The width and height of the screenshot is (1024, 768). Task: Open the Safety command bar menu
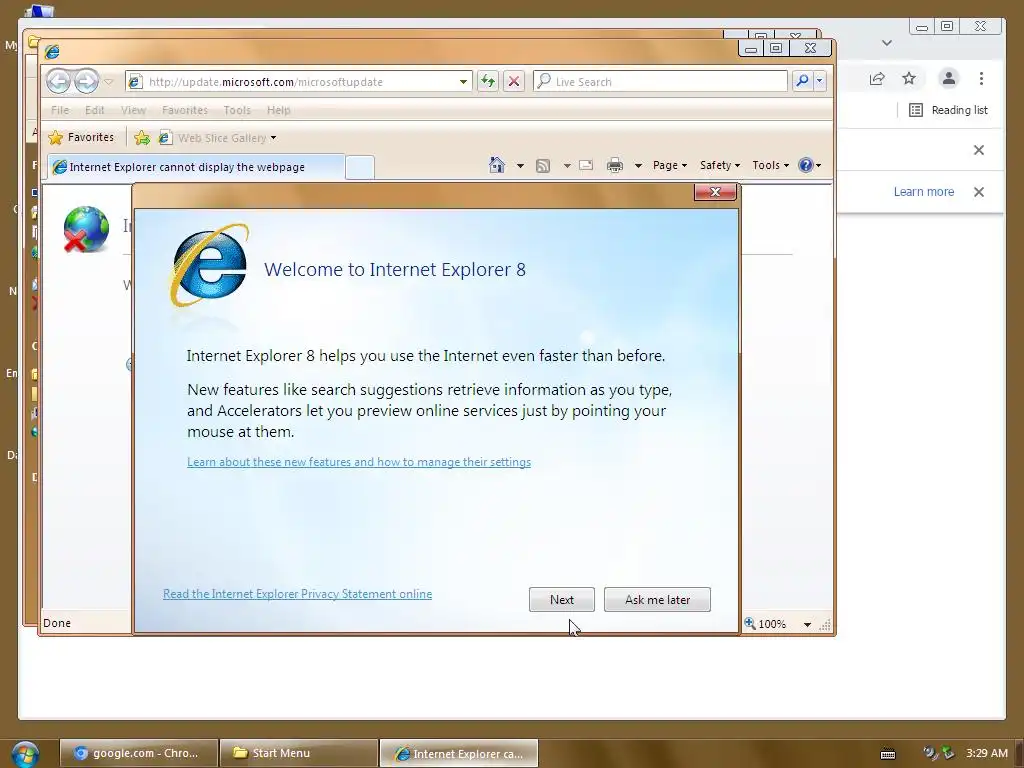(x=720, y=165)
